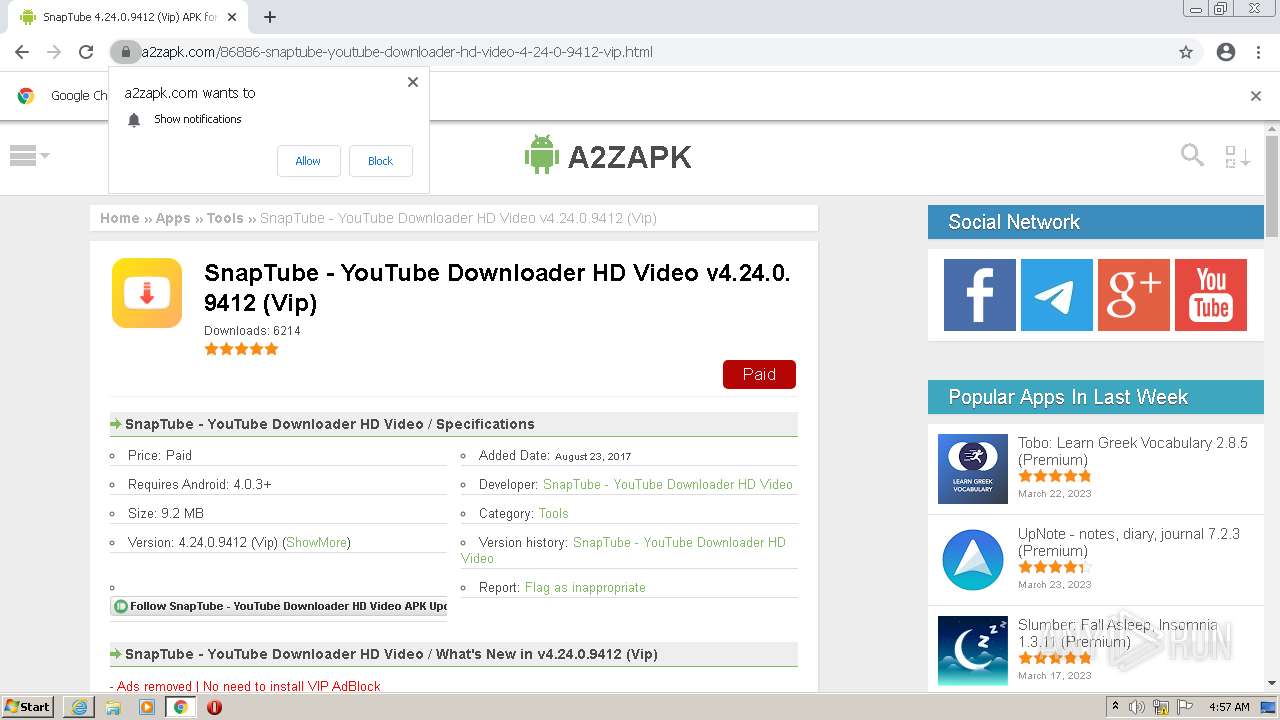This screenshot has height=720, width=1280.
Task: Click the network tray icon
Action: [x=1162, y=706]
